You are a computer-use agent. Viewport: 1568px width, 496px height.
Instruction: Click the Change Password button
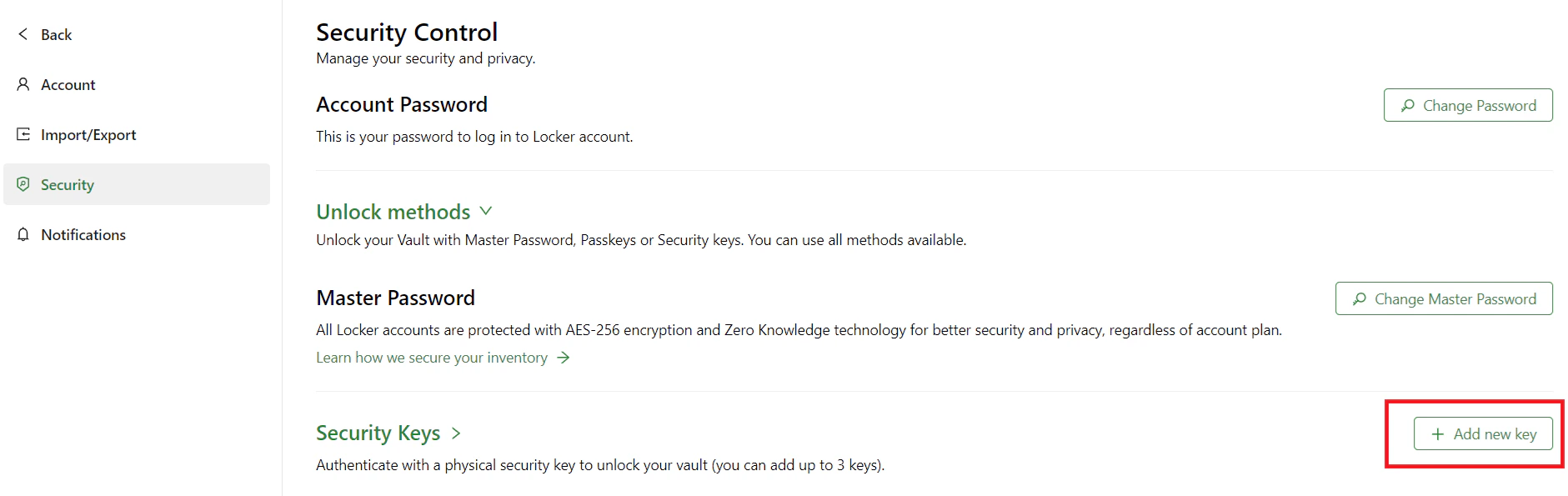pos(1467,105)
